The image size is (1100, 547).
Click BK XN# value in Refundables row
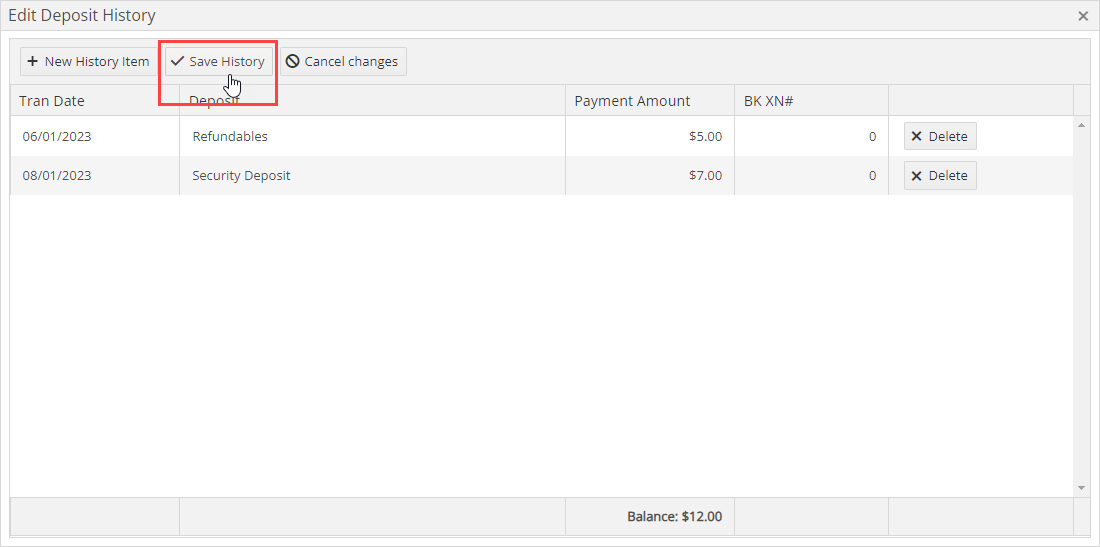(x=871, y=136)
